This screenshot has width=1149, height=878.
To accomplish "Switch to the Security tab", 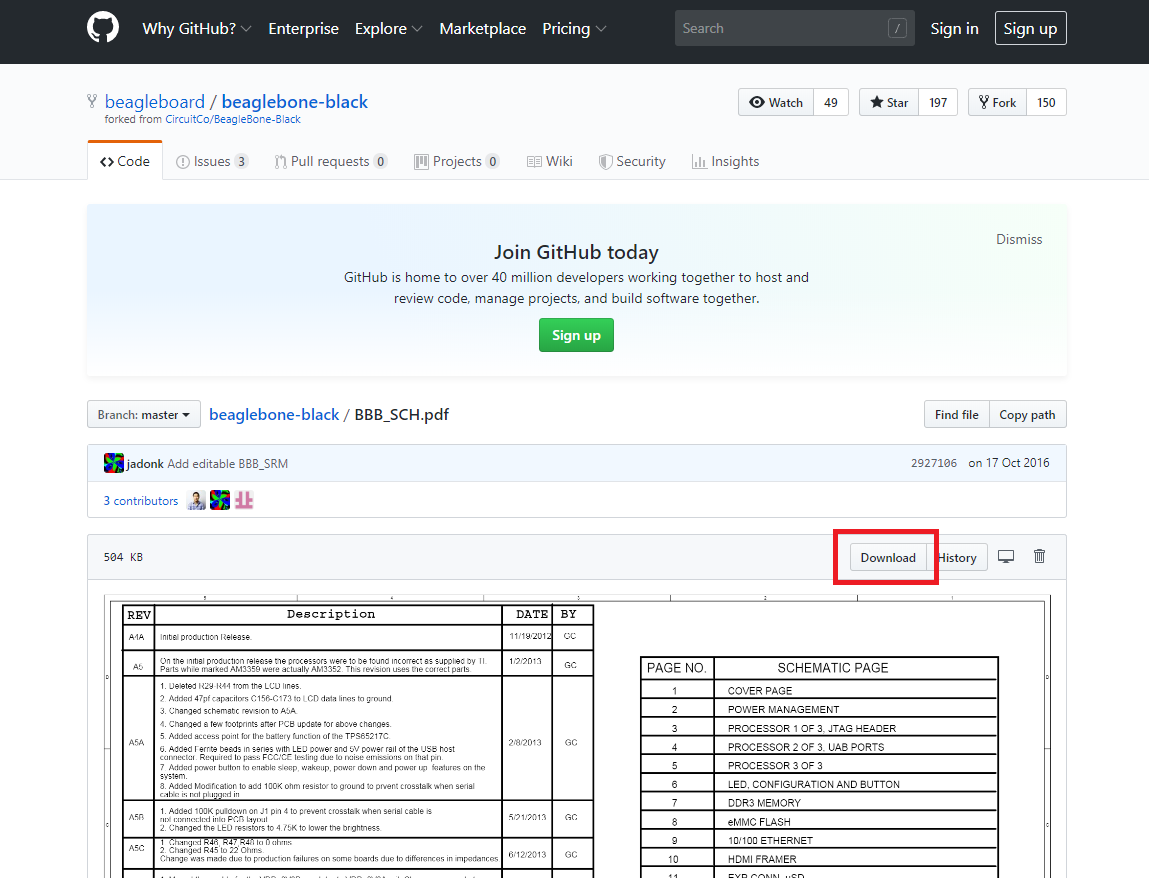I will pyautogui.click(x=632, y=161).
